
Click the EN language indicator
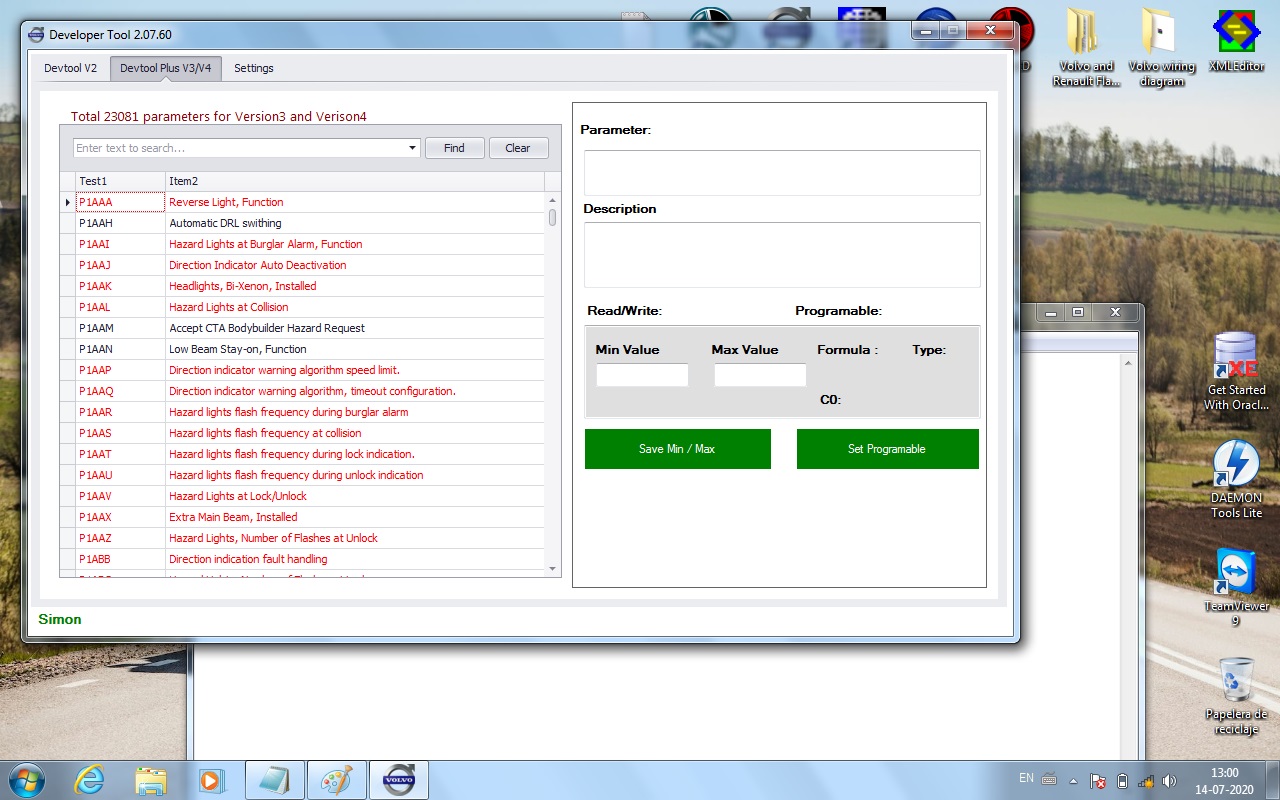(1026, 778)
